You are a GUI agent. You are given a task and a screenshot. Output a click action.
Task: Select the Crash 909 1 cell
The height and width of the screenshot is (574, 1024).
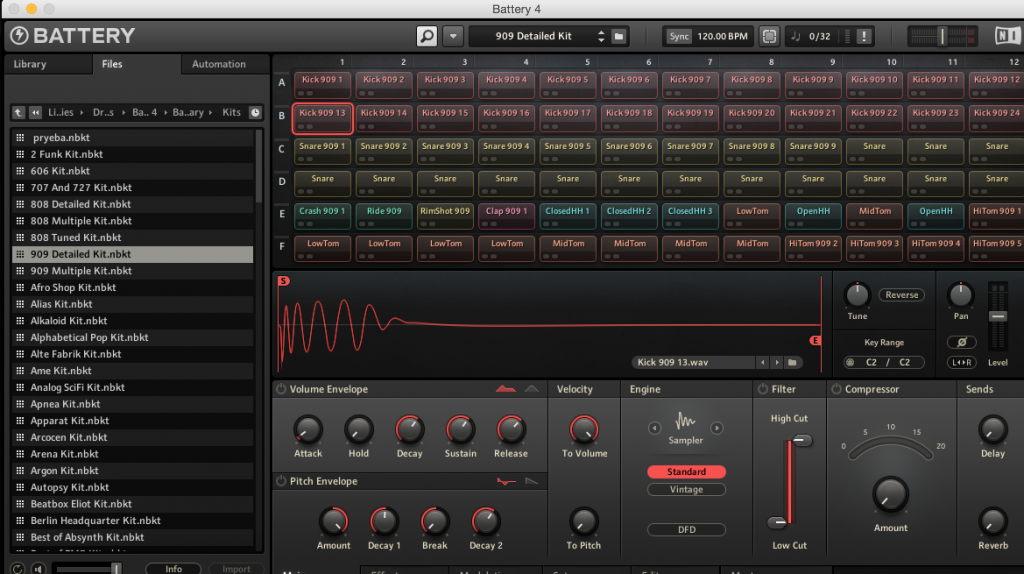323,216
